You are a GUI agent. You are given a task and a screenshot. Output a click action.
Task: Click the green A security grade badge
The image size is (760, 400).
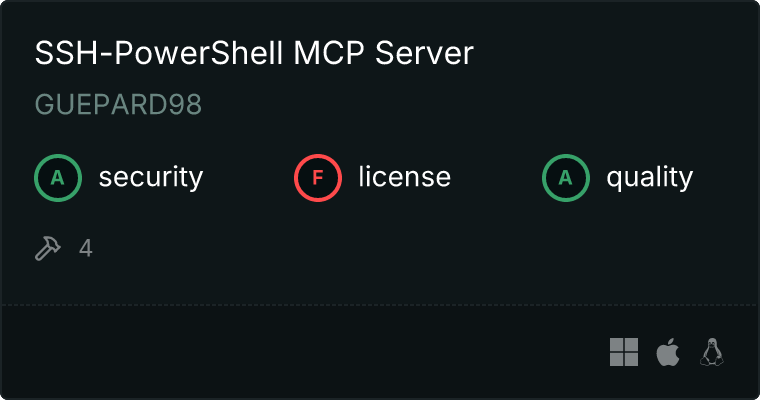click(x=58, y=177)
